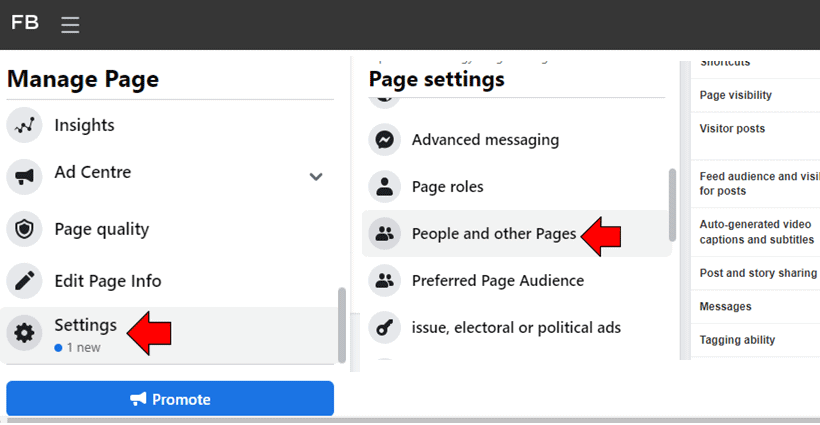The image size is (820, 425).
Task: Expand the Ad Centre chevron
Action: (x=316, y=177)
